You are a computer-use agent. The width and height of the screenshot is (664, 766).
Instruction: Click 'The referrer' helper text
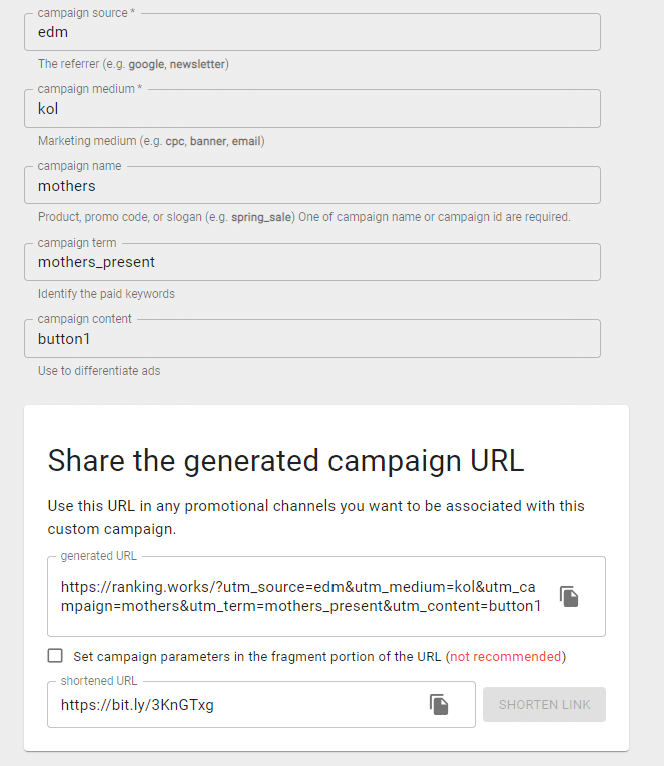tap(133, 64)
